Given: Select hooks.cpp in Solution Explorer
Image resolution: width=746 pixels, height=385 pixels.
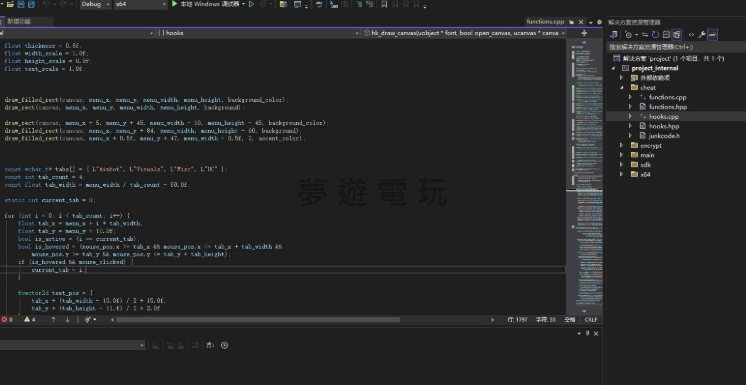Looking at the screenshot, I should (664, 117).
